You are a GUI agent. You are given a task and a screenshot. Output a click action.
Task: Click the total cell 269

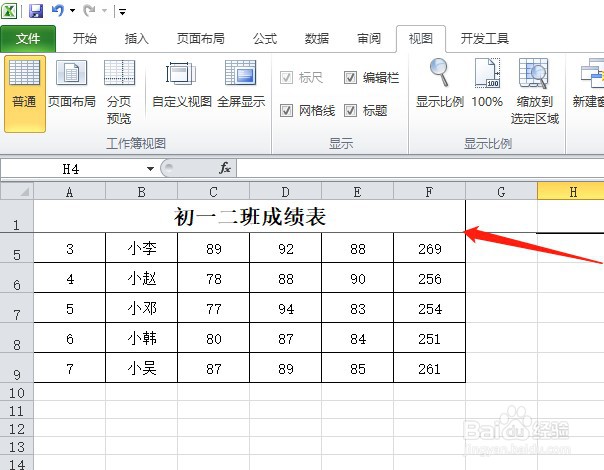(x=430, y=248)
